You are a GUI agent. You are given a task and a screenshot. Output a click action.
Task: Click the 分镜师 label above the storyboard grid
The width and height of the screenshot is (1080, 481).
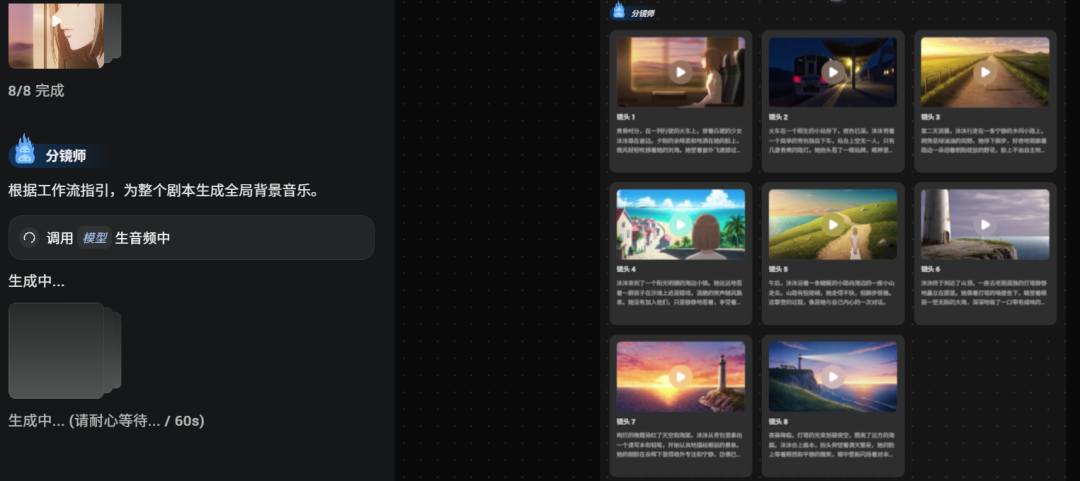pyautogui.click(x=643, y=13)
